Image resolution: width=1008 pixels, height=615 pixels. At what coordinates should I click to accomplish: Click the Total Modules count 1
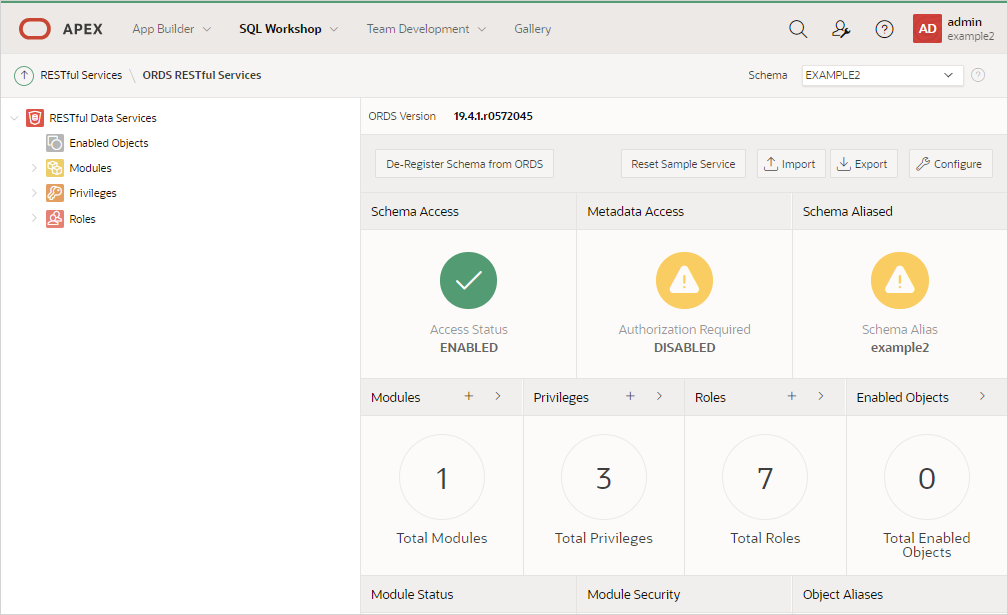(442, 477)
